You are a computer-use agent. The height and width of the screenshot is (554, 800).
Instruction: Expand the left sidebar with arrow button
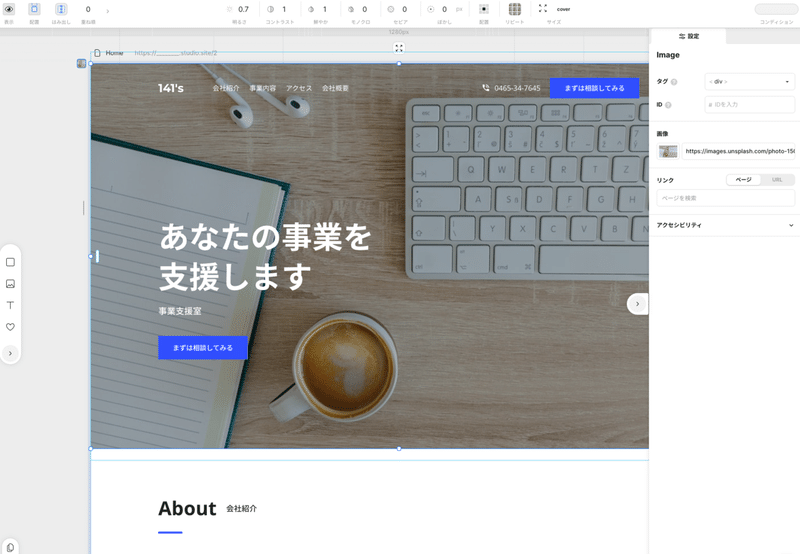[10, 353]
